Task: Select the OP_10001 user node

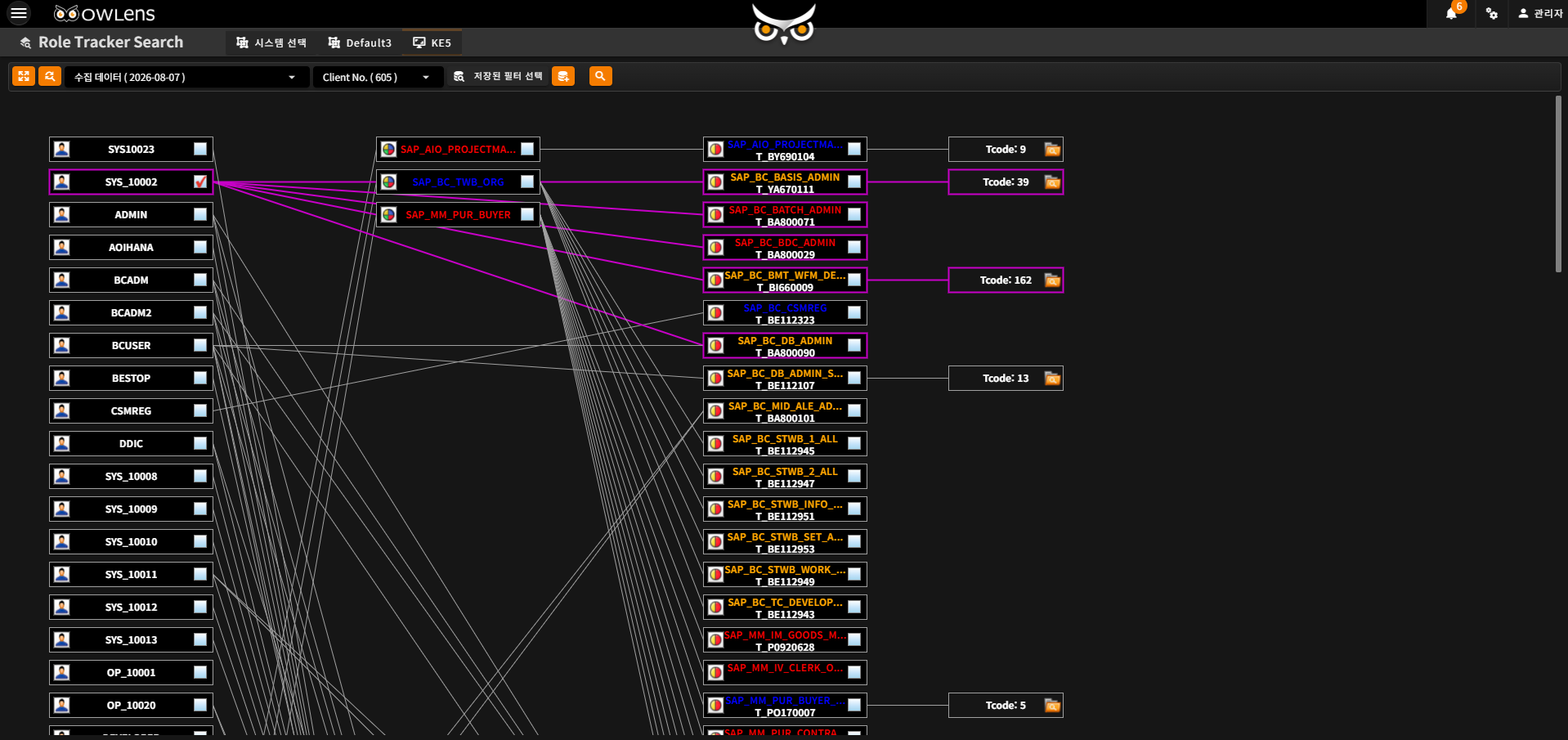Action: [x=131, y=673]
